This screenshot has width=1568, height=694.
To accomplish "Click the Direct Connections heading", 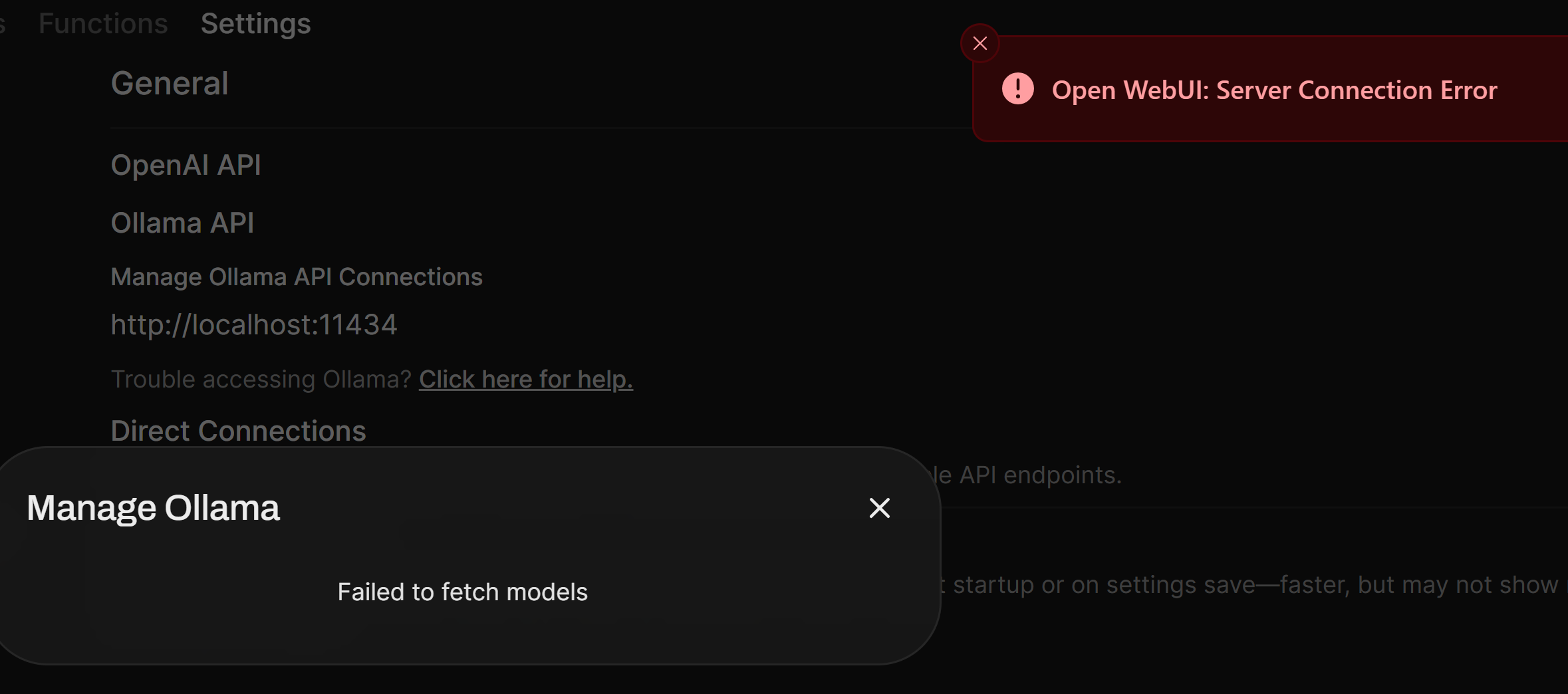I will tap(238, 431).
